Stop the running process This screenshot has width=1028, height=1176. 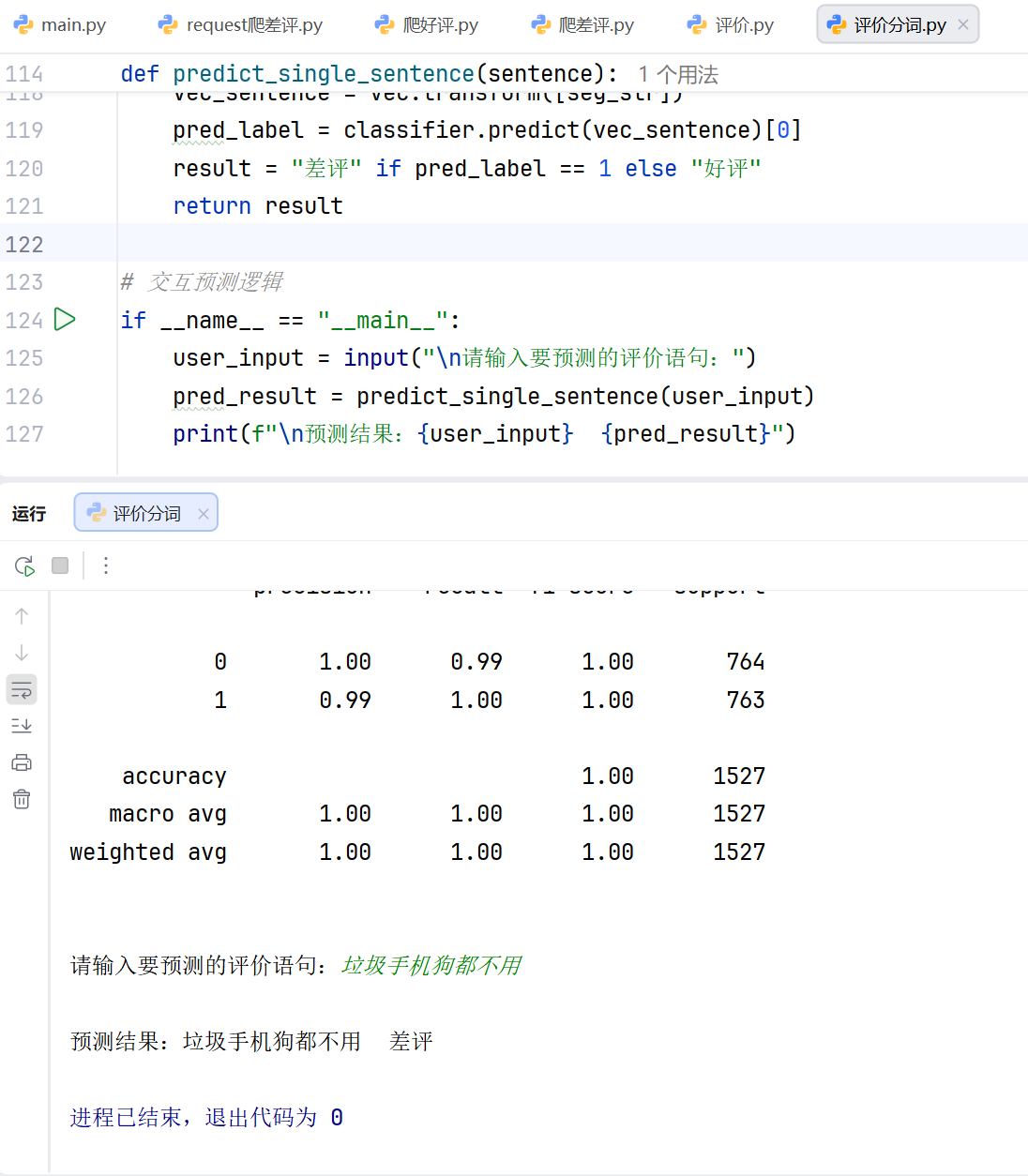60,565
